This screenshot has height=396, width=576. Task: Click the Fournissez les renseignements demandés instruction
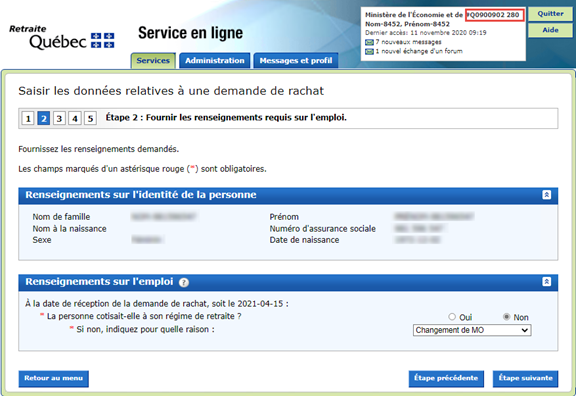coord(98,149)
